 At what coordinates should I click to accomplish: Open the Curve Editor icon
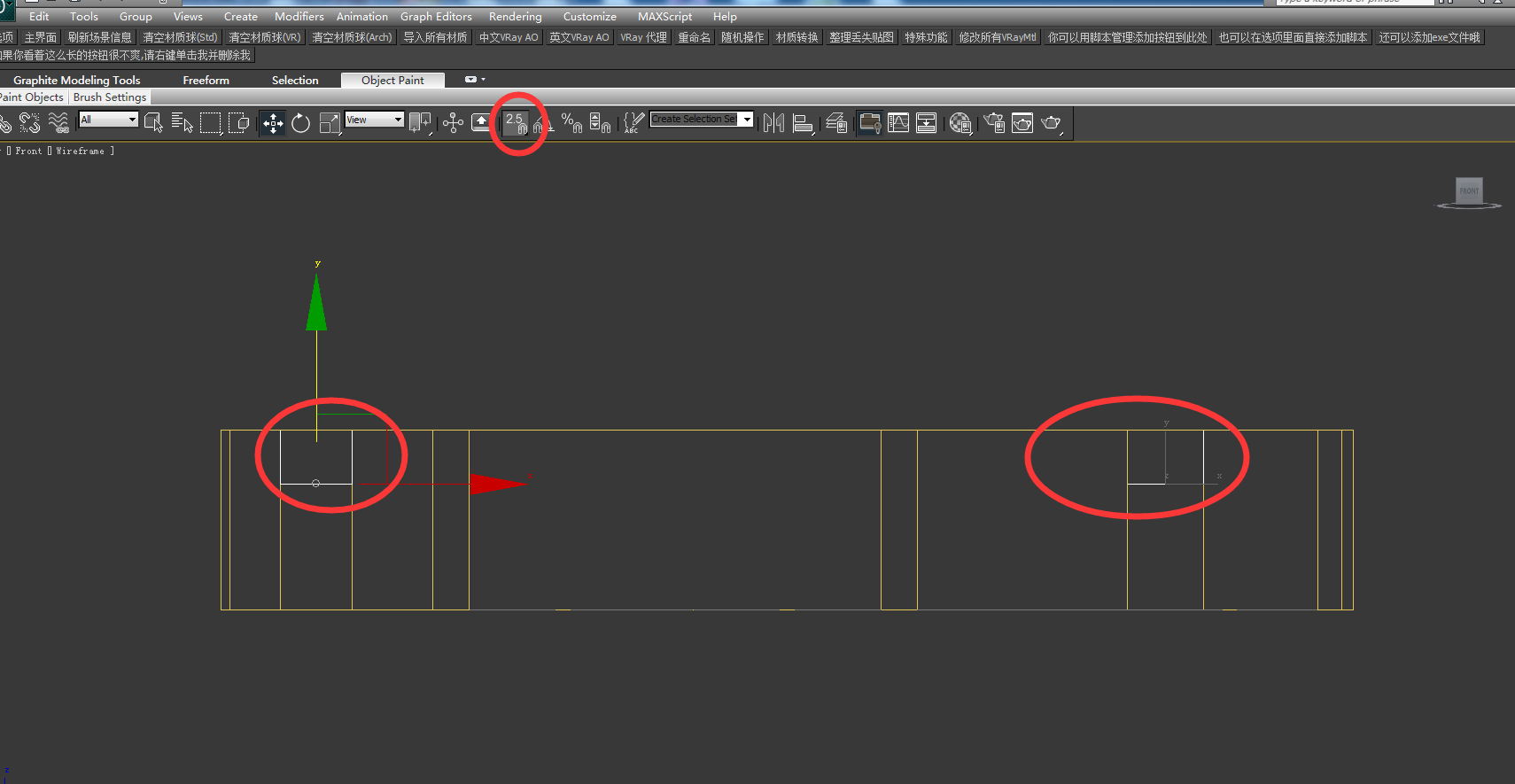(x=898, y=123)
